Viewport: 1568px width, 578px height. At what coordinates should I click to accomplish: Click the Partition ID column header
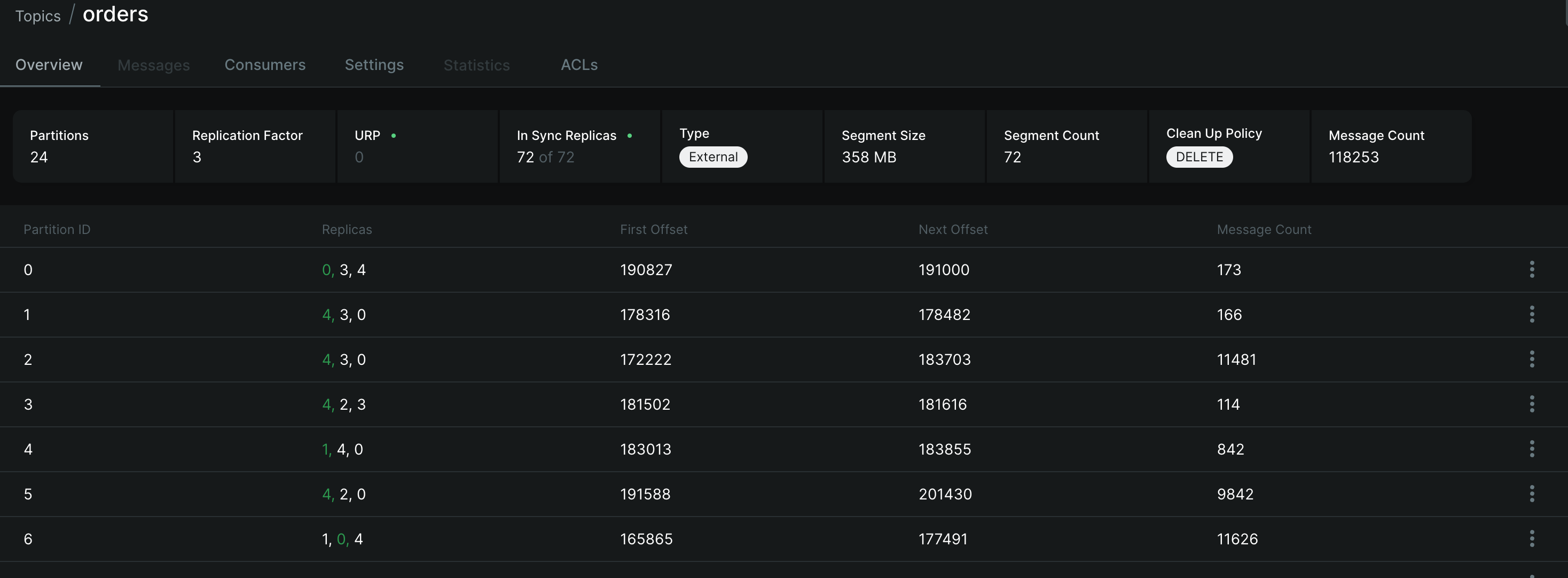point(57,229)
